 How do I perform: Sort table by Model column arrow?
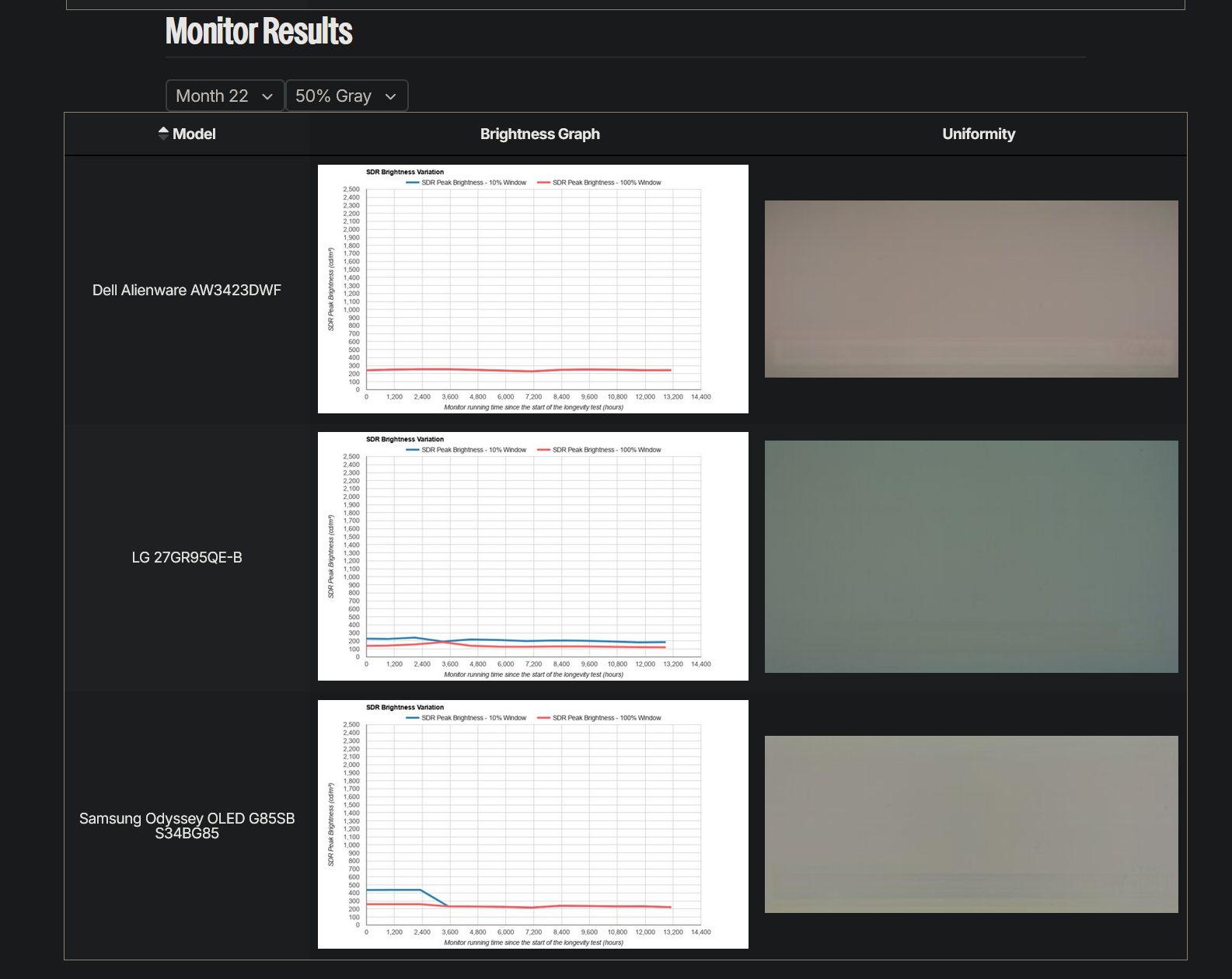click(163, 134)
